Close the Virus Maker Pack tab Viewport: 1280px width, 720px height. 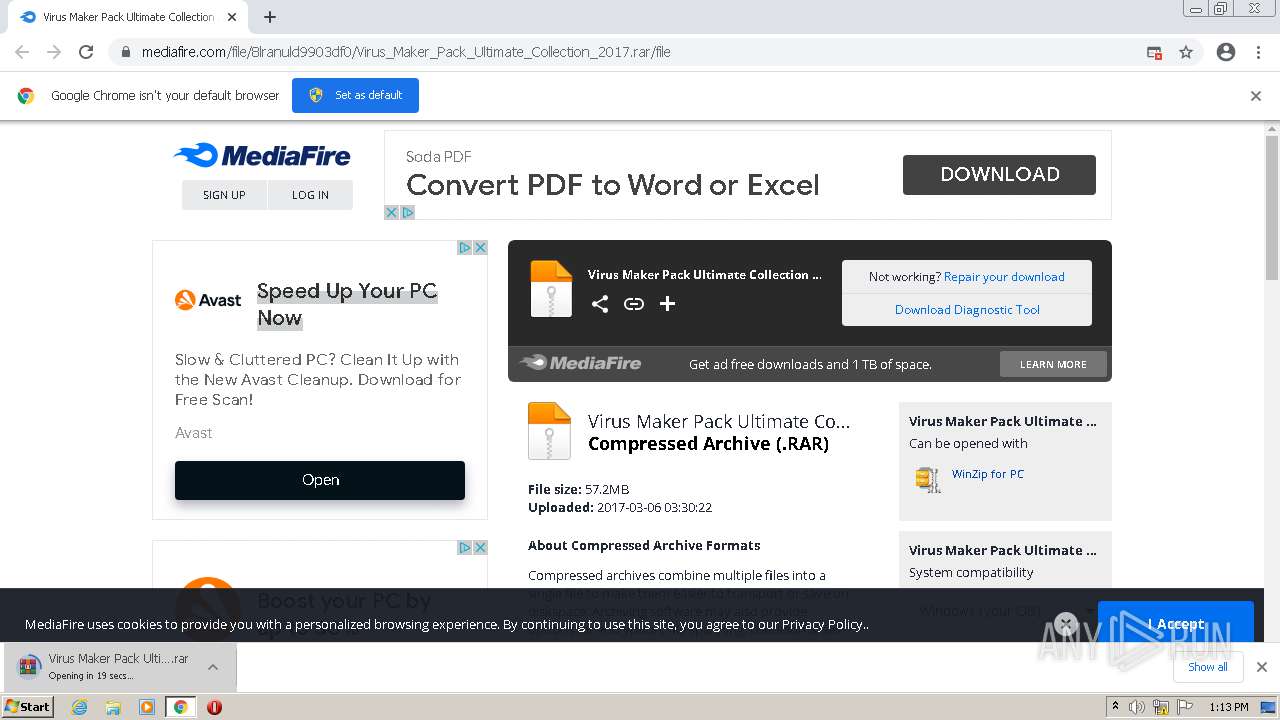coord(232,17)
